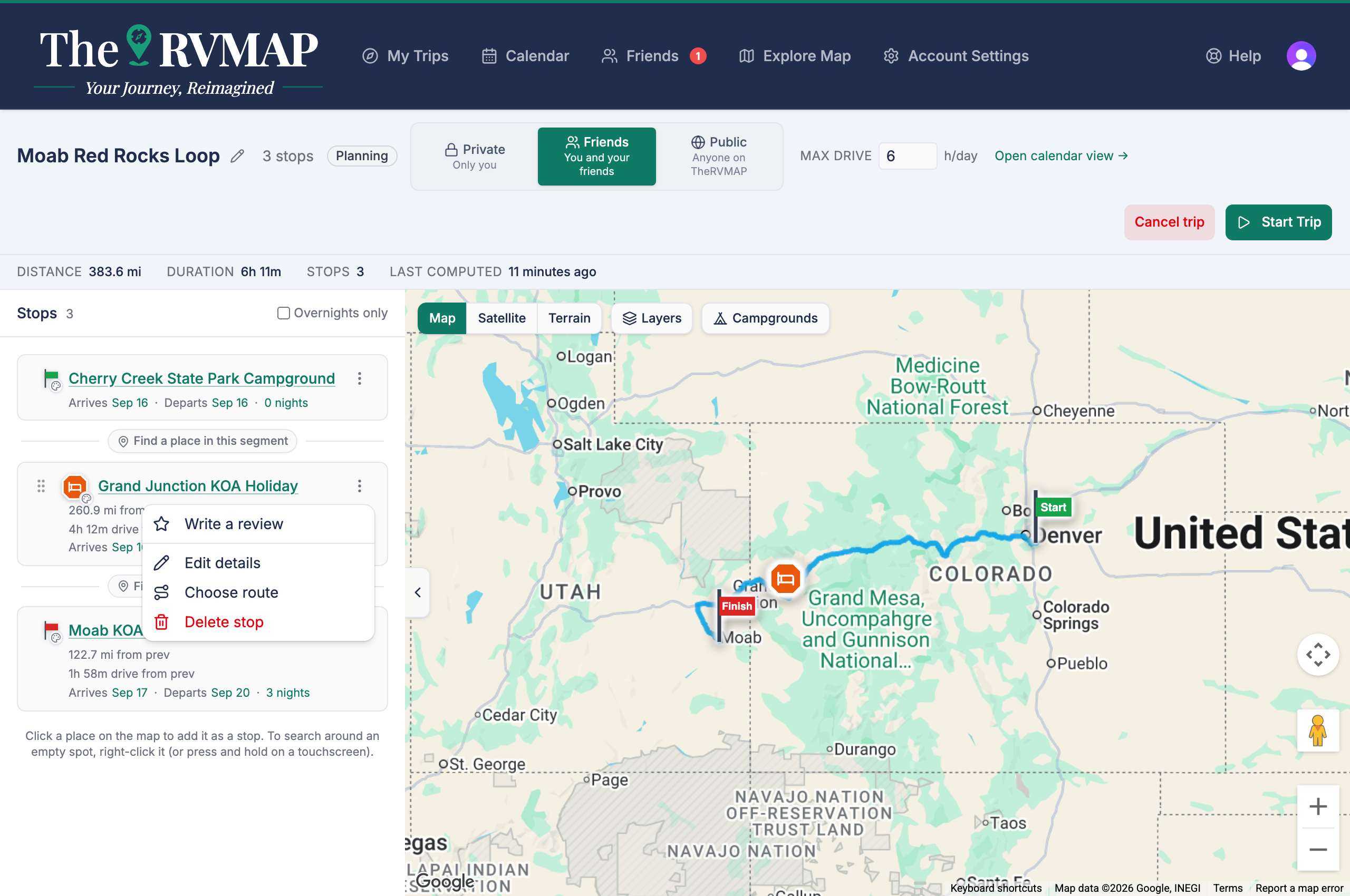Click Moab arrival date Sep 17
The image size is (1350, 896).
click(x=129, y=693)
